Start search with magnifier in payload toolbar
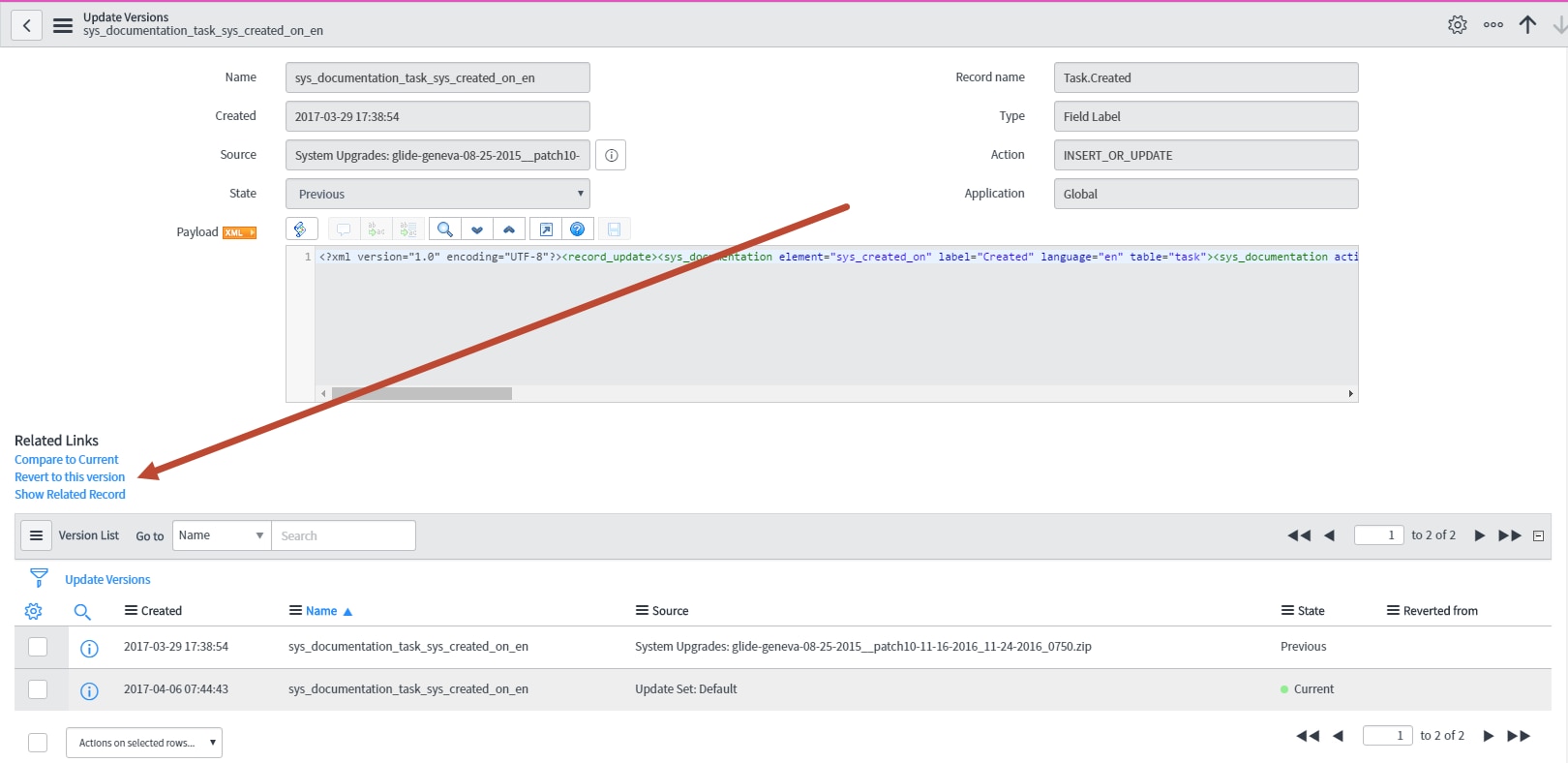 pos(444,229)
